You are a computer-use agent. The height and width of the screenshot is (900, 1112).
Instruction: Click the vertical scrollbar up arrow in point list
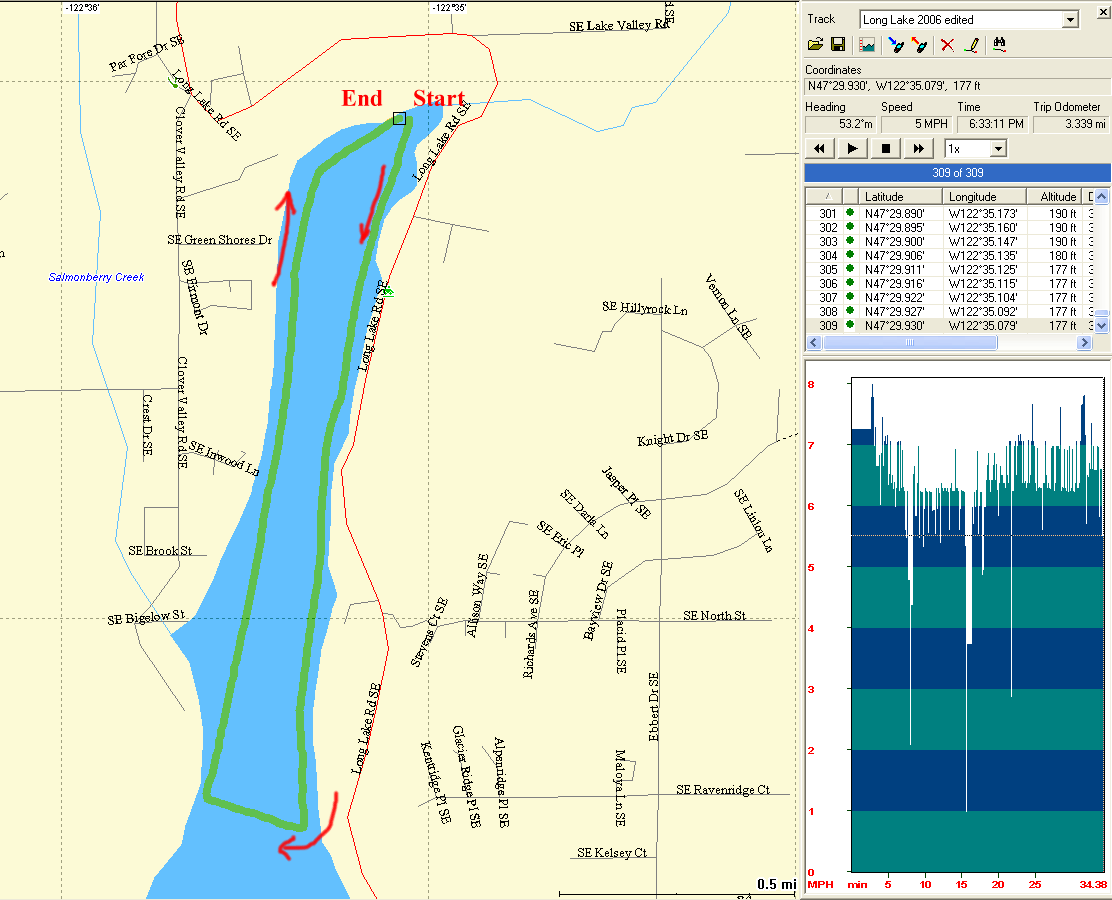click(1102, 197)
